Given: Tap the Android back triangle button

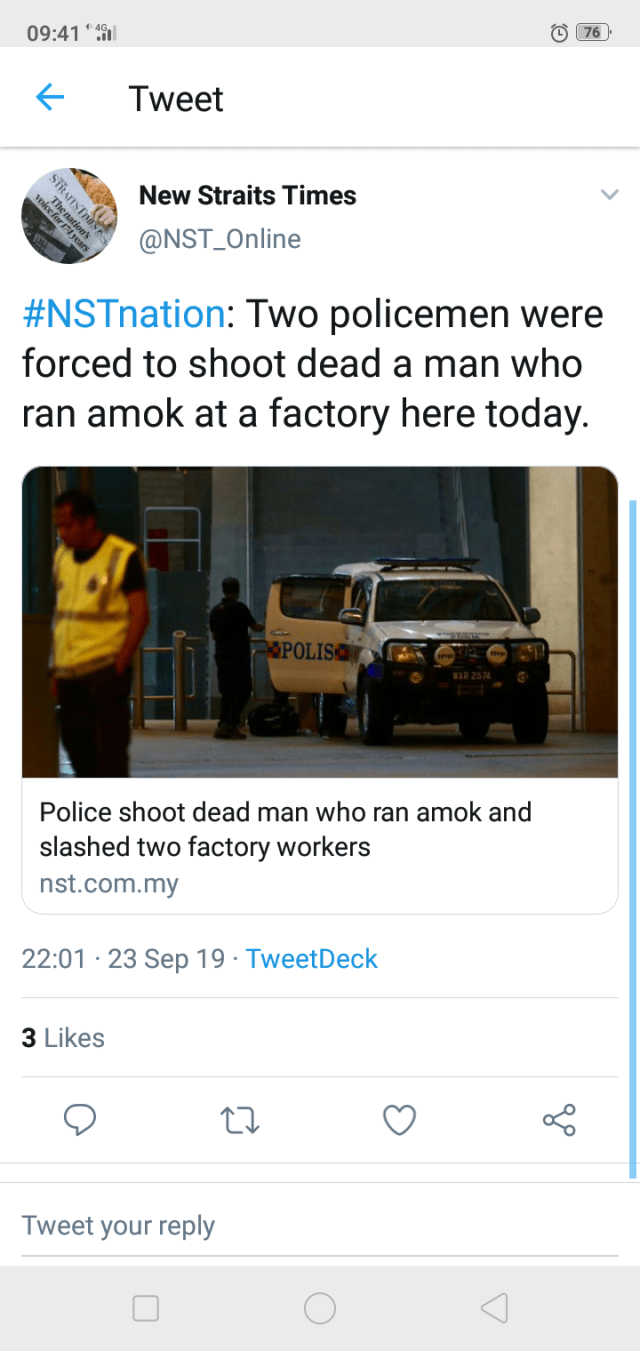Looking at the screenshot, I should click(x=494, y=1308).
